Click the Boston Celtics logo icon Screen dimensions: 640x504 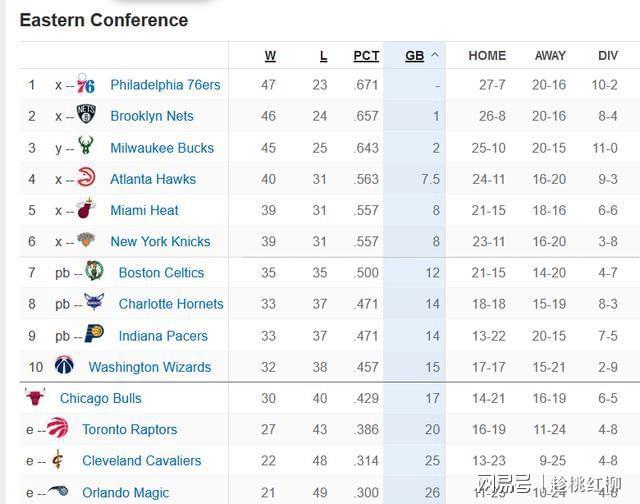pyautogui.click(x=94, y=271)
